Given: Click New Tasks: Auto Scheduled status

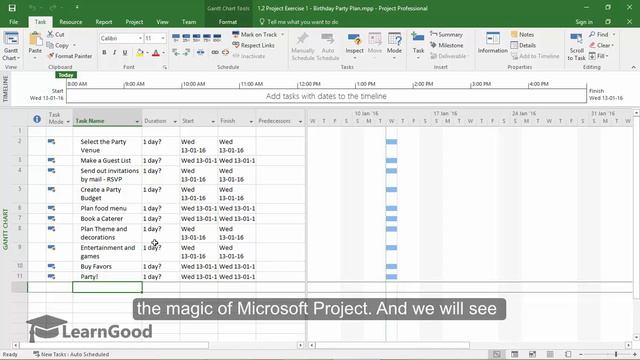Looking at the screenshot, I should (x=71, y=354).
